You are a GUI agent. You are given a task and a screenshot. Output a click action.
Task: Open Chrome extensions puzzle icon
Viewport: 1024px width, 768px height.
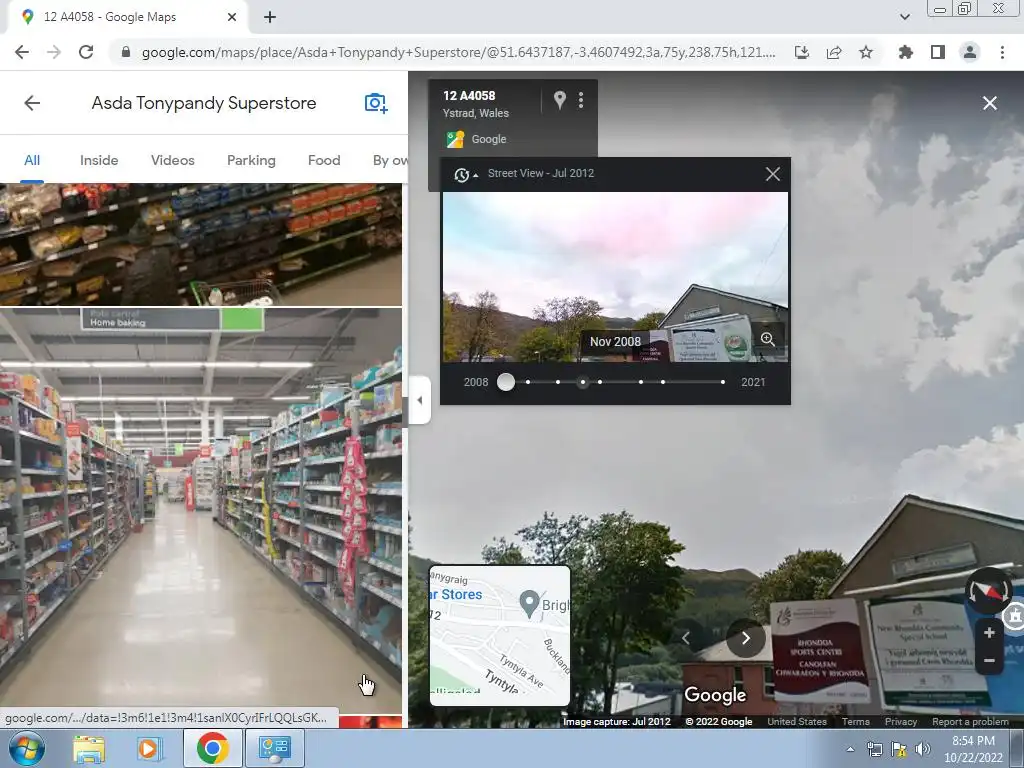[905, 52]
